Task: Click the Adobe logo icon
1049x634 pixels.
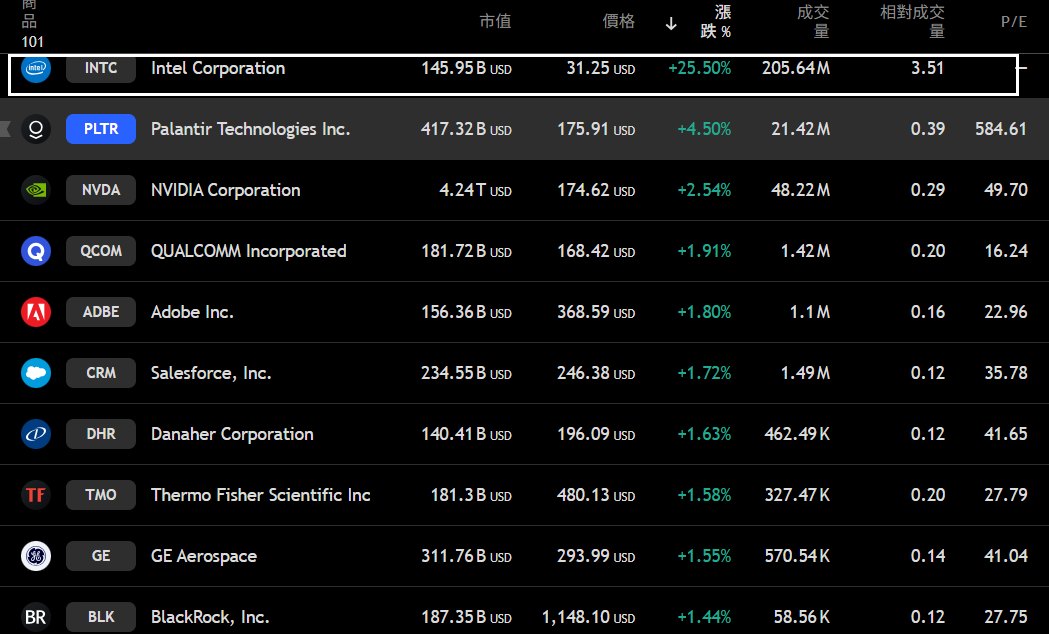Action: [36, 313]
